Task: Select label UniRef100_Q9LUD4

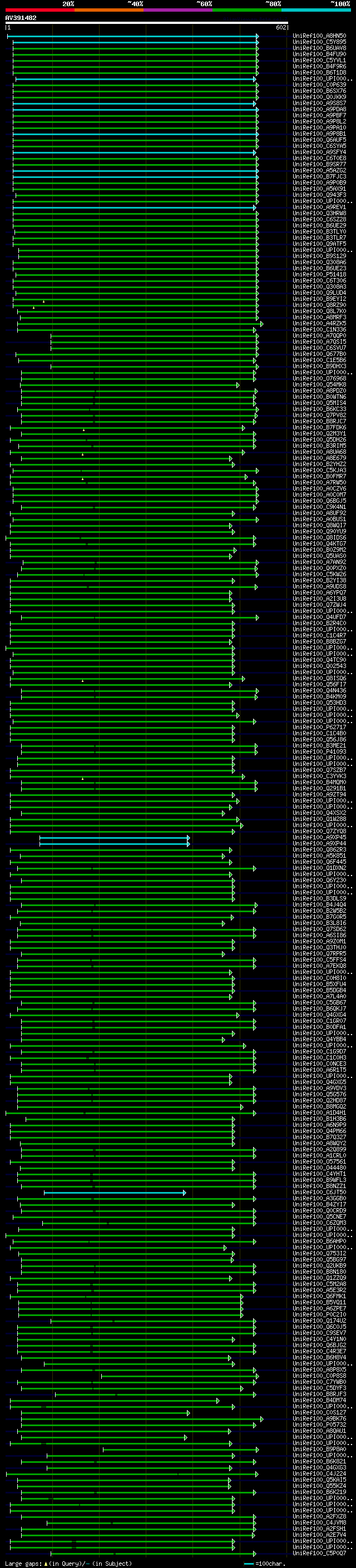Action: (319, 293)
